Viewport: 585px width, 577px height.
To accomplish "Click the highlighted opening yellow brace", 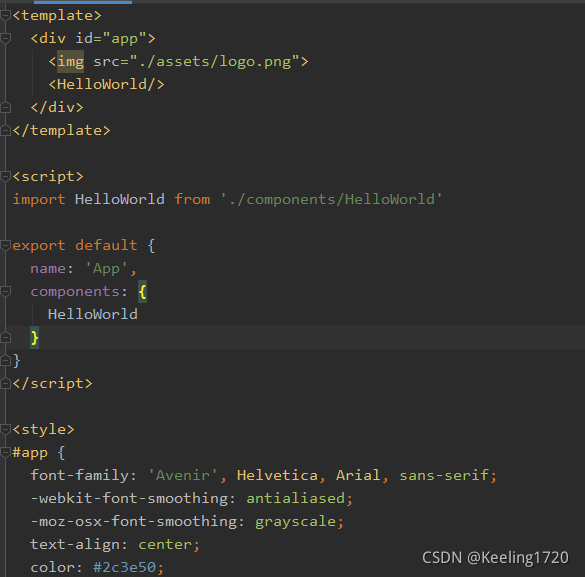I will click(x=142, y=292).
